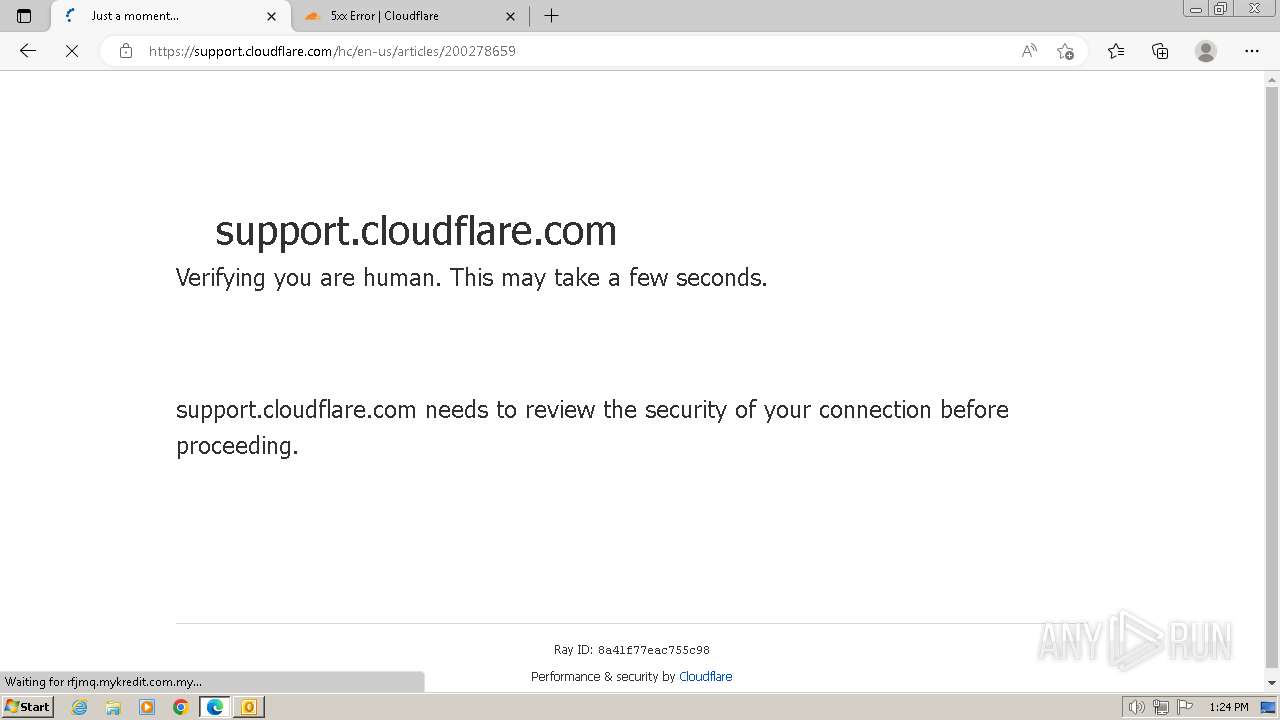This screenshot has height=720, width=1280.
Task: View site information via the lock icon
Action: point(126,51)
